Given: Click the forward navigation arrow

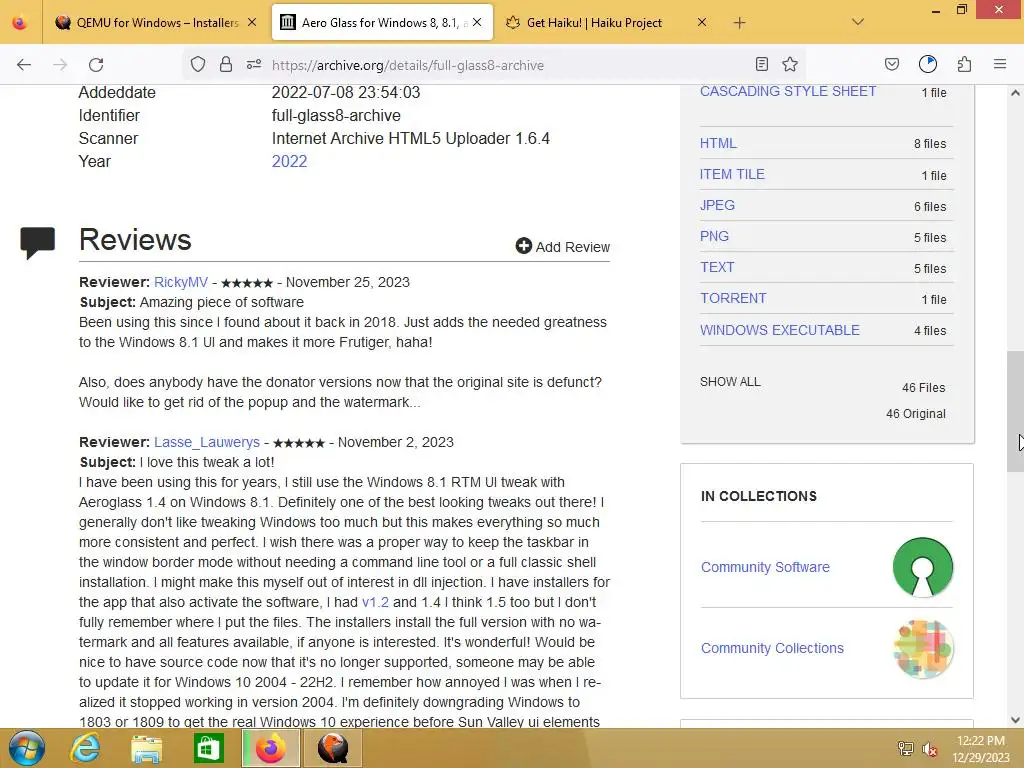Looking at the screenshot, I should tap(60, 65).
